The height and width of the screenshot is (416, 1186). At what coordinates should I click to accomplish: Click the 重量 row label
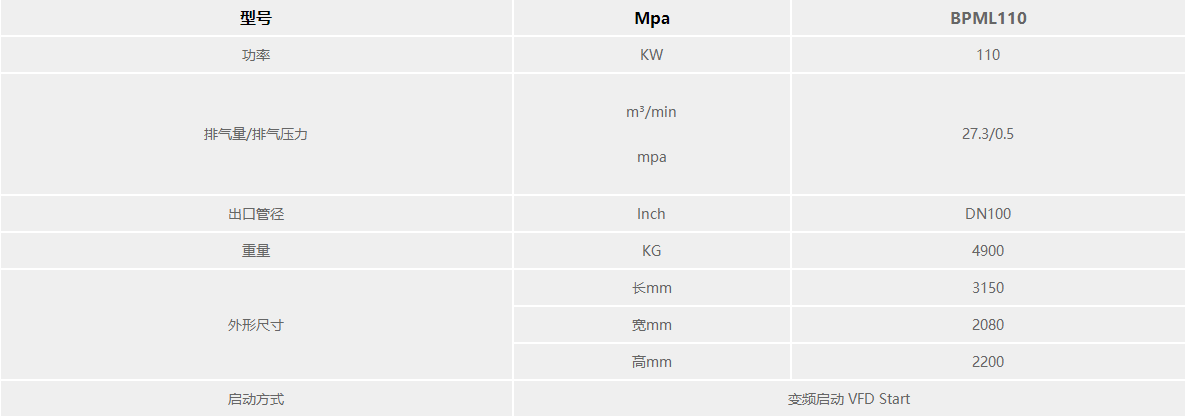click(x=256, y=251)
